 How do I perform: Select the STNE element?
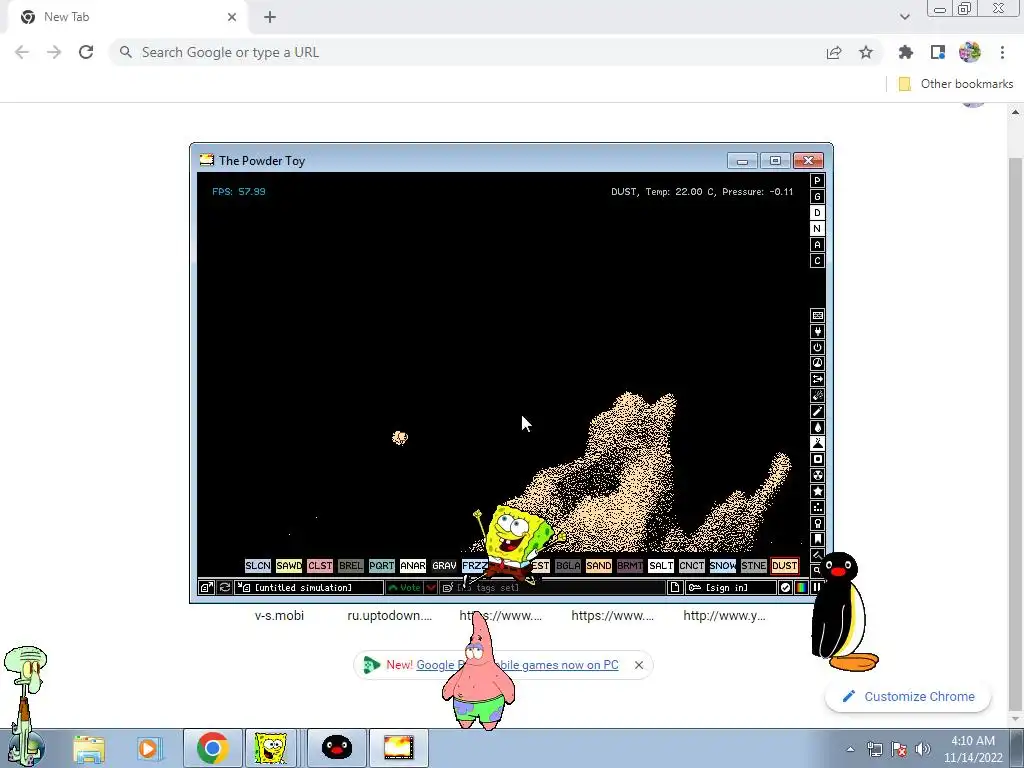coord(754,566)
